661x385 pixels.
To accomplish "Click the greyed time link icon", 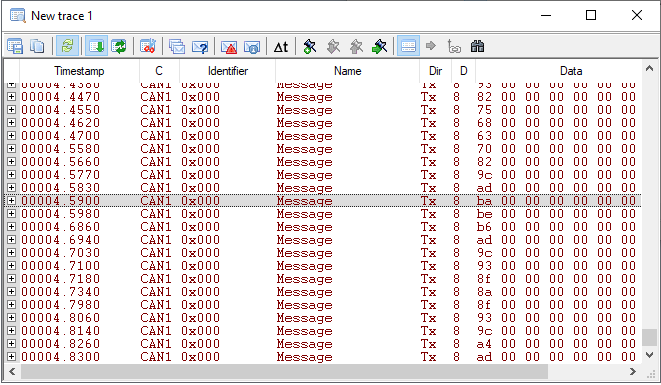I will tap(454, 46).
